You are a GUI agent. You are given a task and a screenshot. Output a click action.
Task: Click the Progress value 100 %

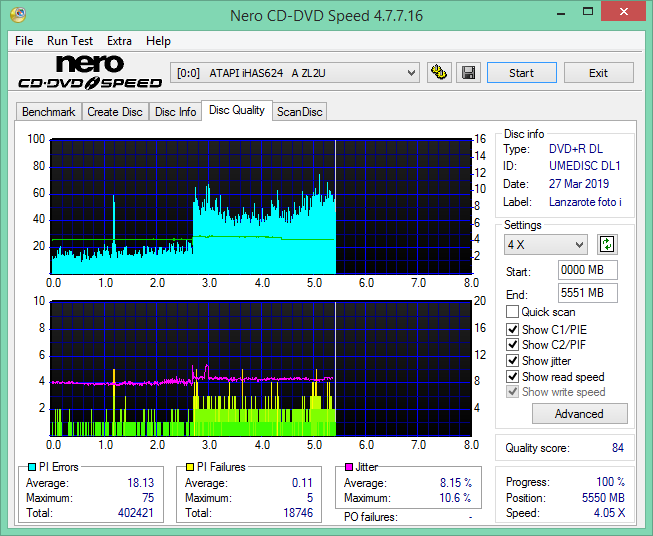611,482
